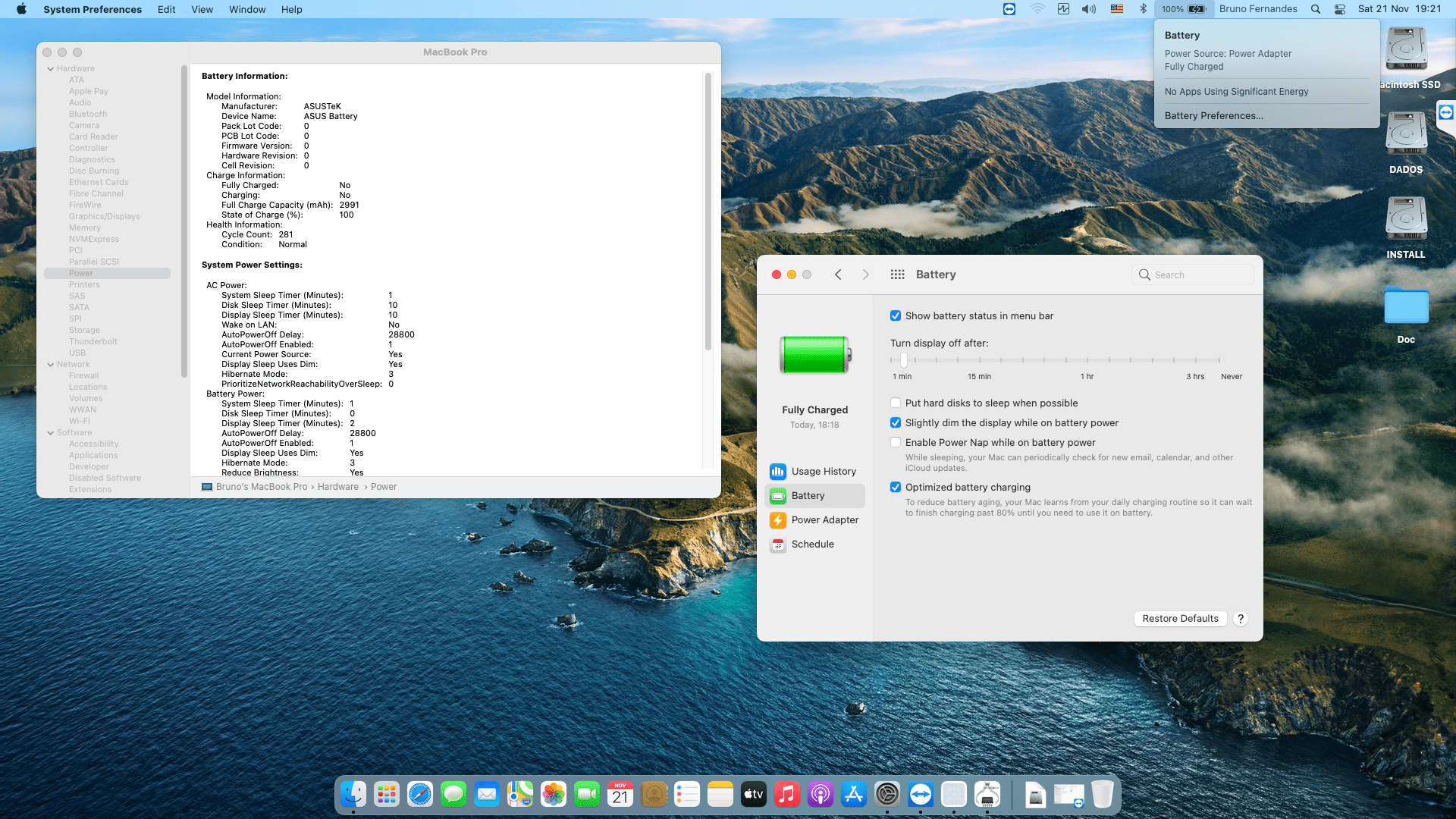Click the help question mark button
The image size is (1456, 819).
[x=1241, y=618]
